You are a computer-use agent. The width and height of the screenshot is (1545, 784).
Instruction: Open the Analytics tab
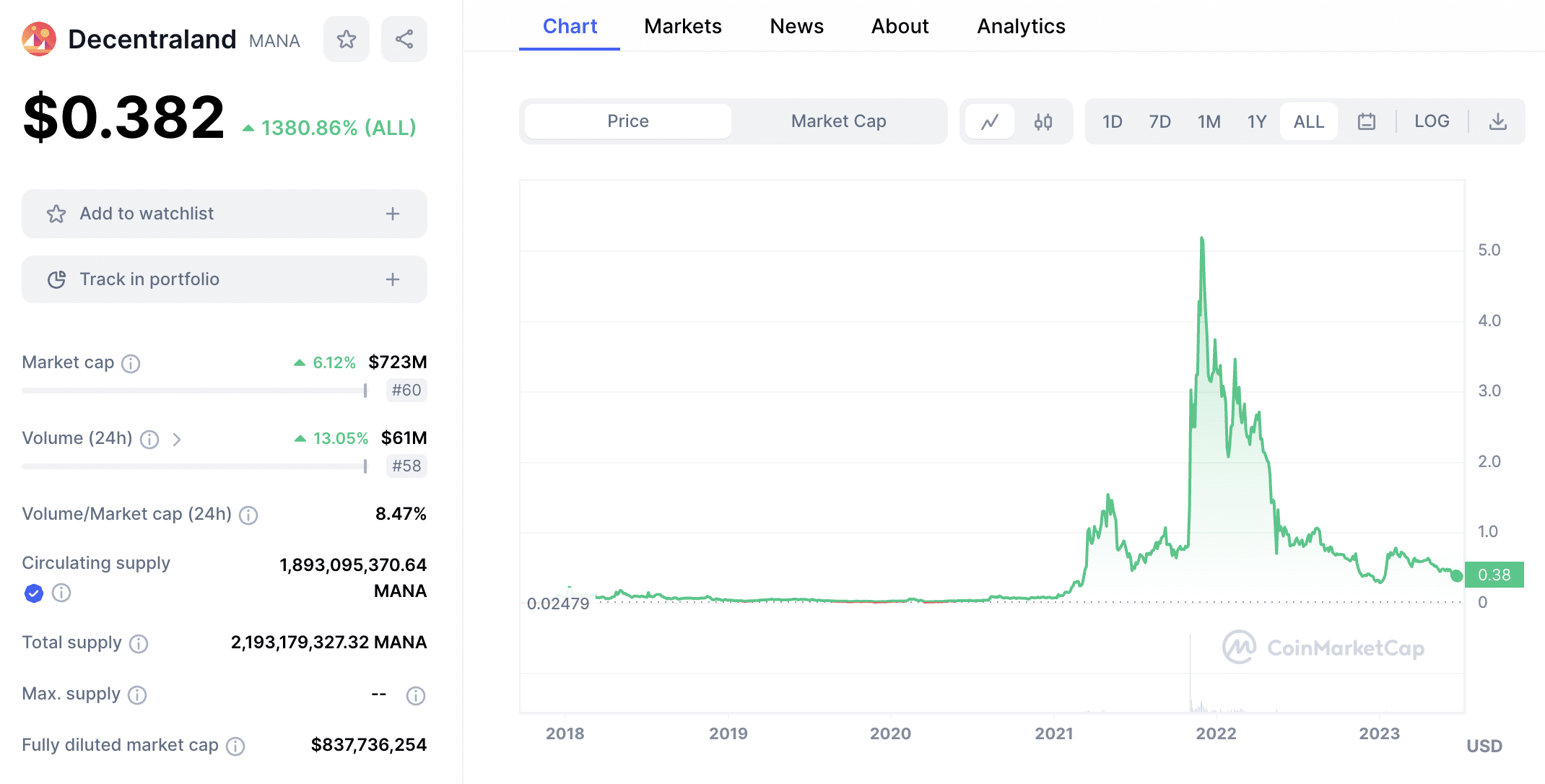point(1022,26)
